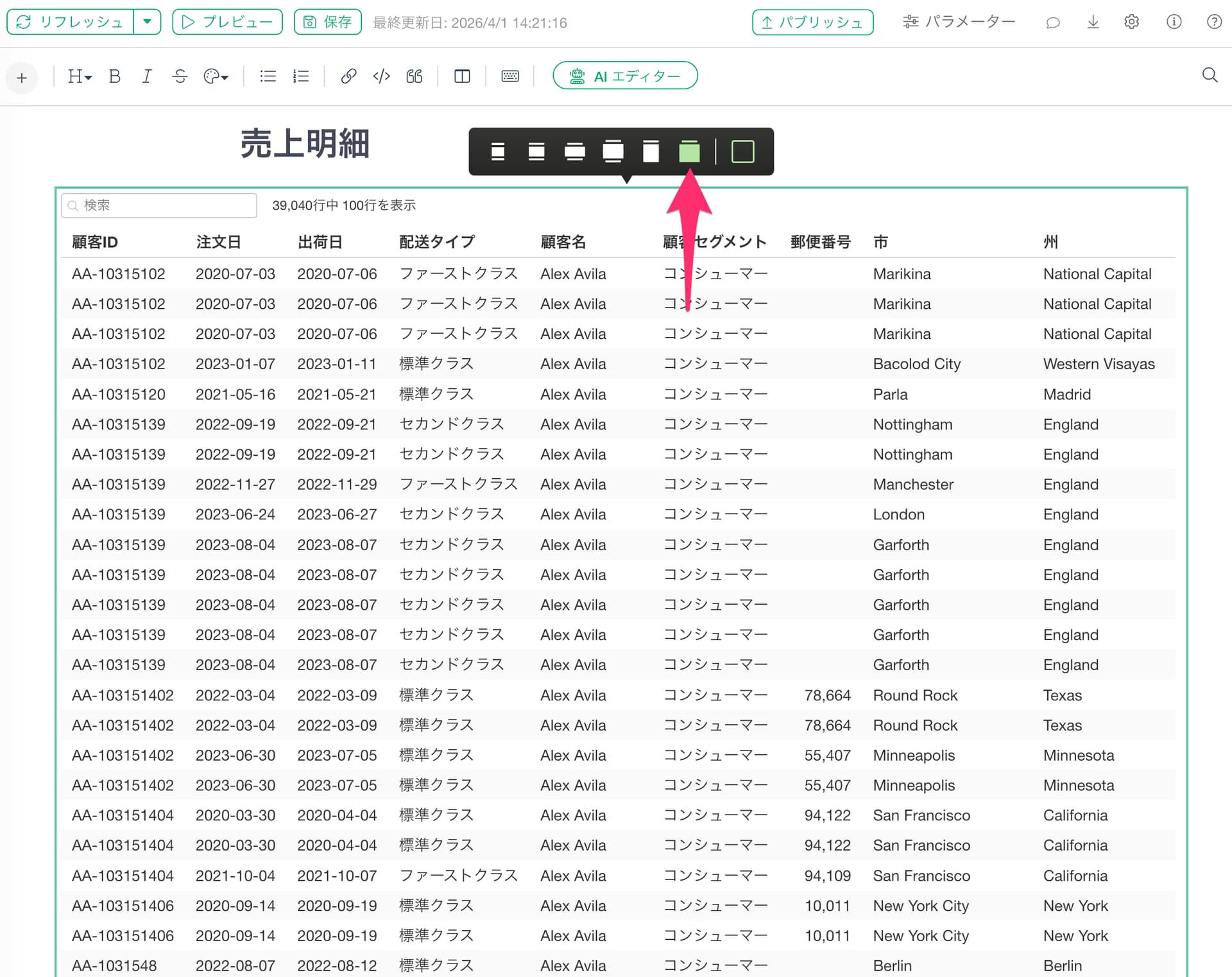Open the refresh dropdown arrow

[148, 22]
